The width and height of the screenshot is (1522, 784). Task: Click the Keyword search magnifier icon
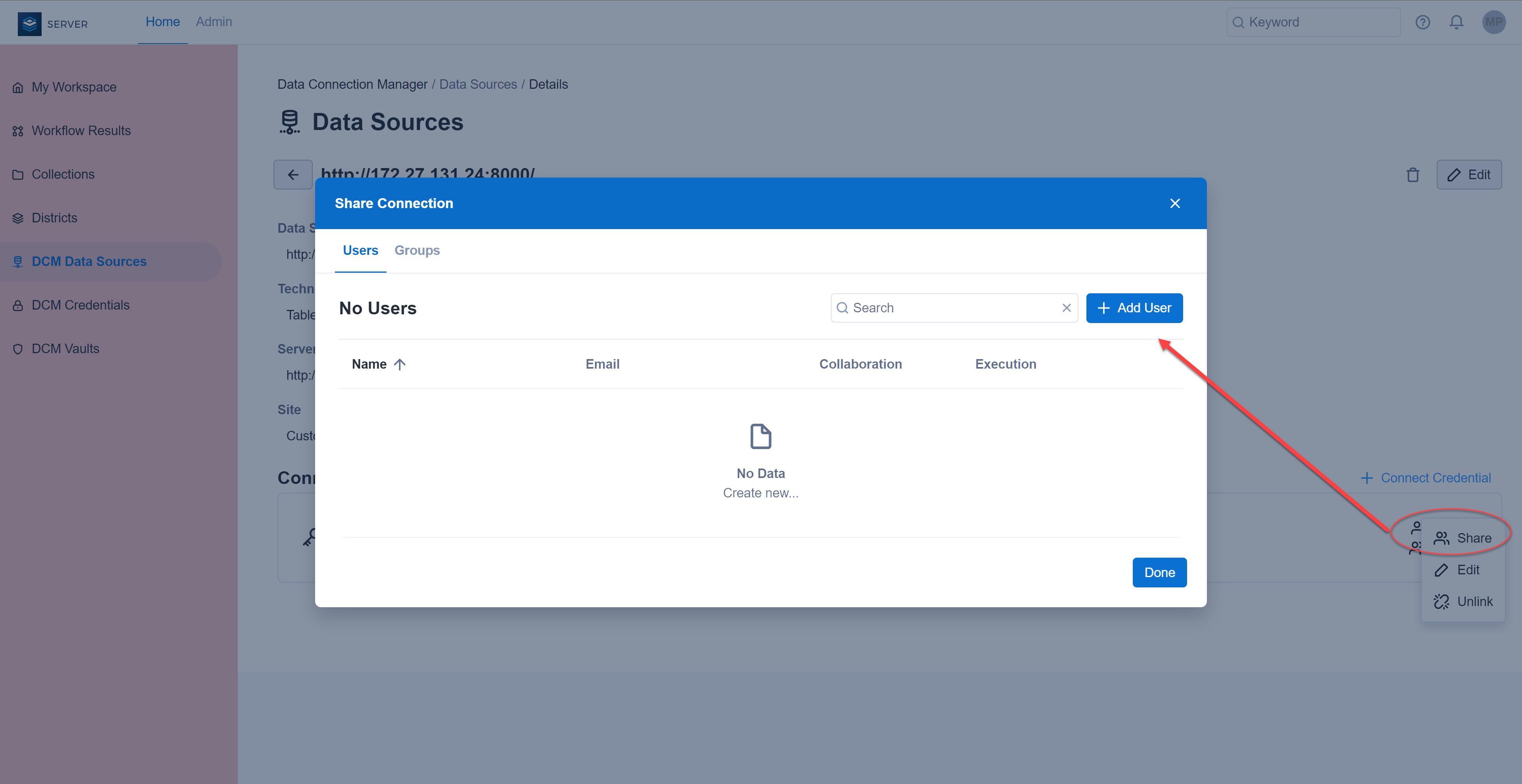pyautogui.click(x=1238, y=23)
